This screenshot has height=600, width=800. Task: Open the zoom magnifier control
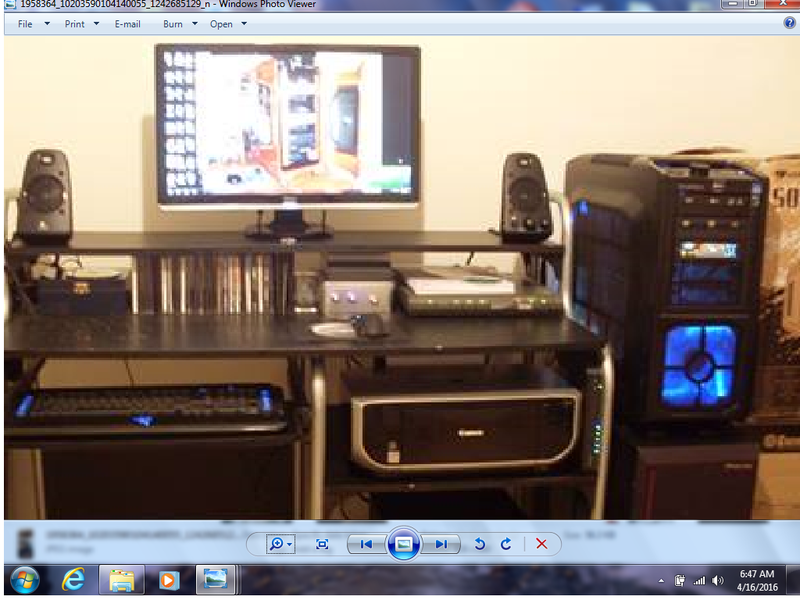coord(280,544)
